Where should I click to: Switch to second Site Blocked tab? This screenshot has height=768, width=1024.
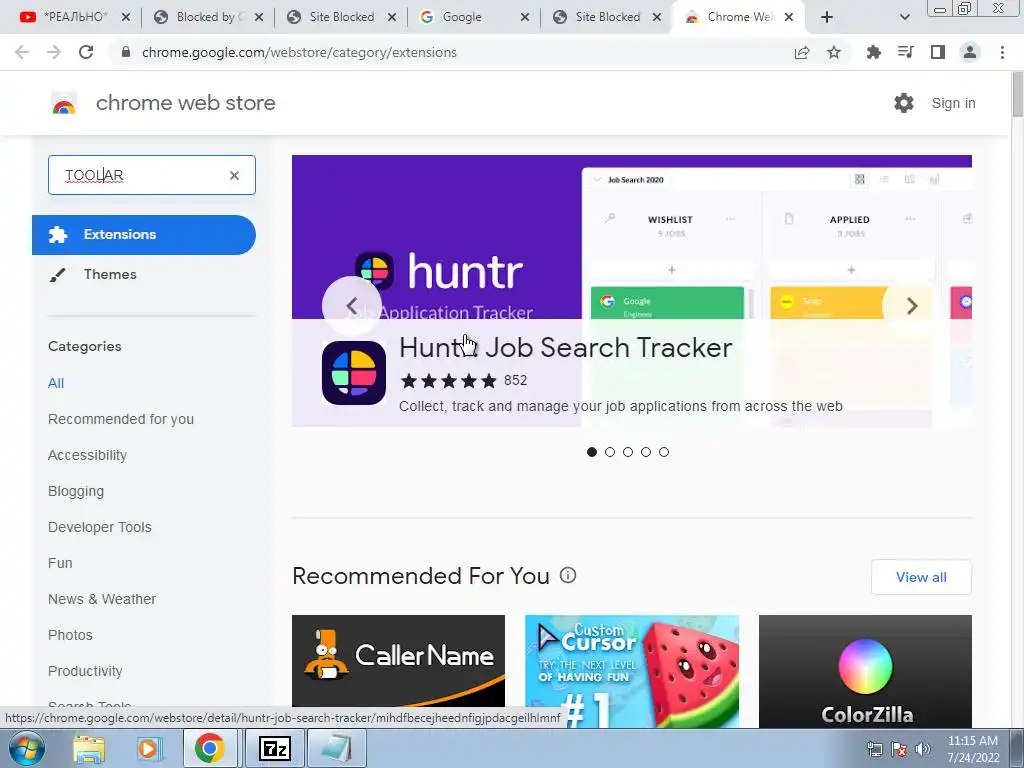pos(607,17)
